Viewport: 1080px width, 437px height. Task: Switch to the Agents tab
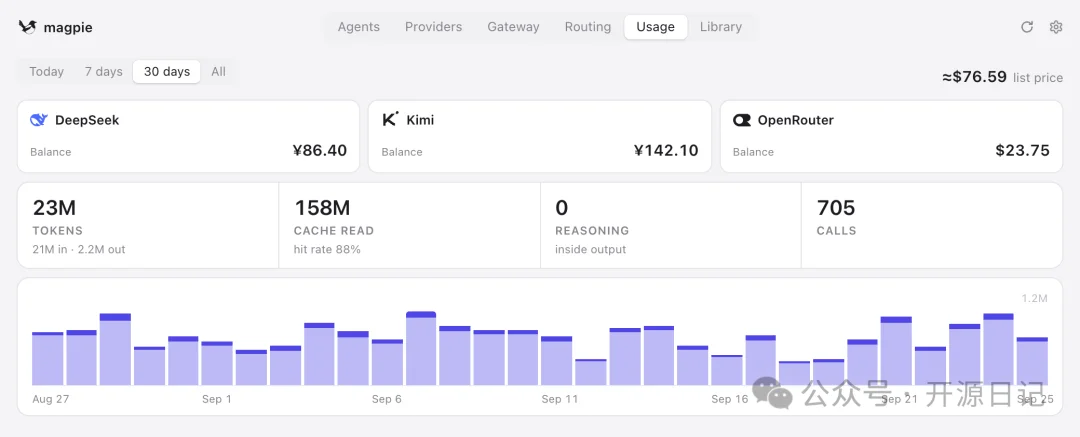(358, 27)
